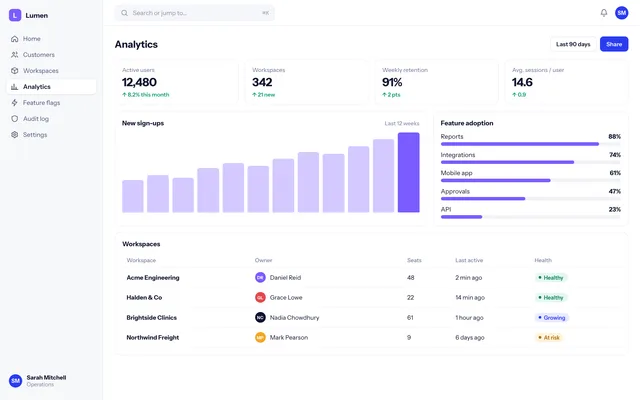The width and height of the screenshot is (640, 400).
Task: Click the Sarah Mitchell profile name
Action: point(46,378)
